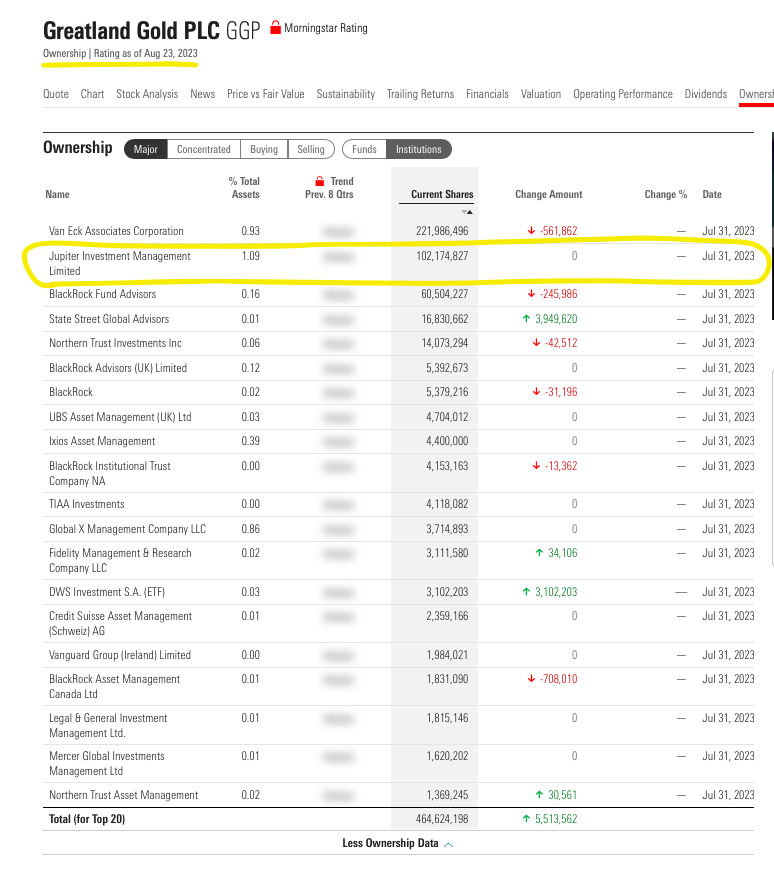Open the Stock Analysis tab

[x=147, y=94]
